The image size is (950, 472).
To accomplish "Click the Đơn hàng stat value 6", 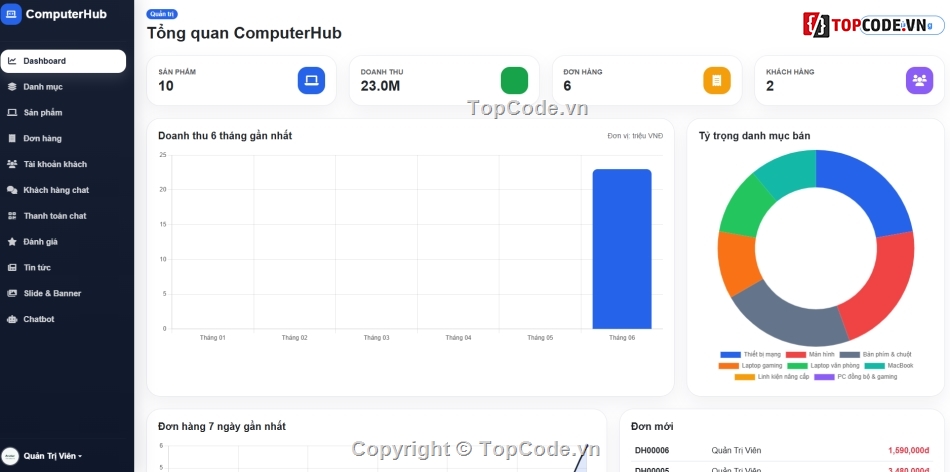I will 567,86.
